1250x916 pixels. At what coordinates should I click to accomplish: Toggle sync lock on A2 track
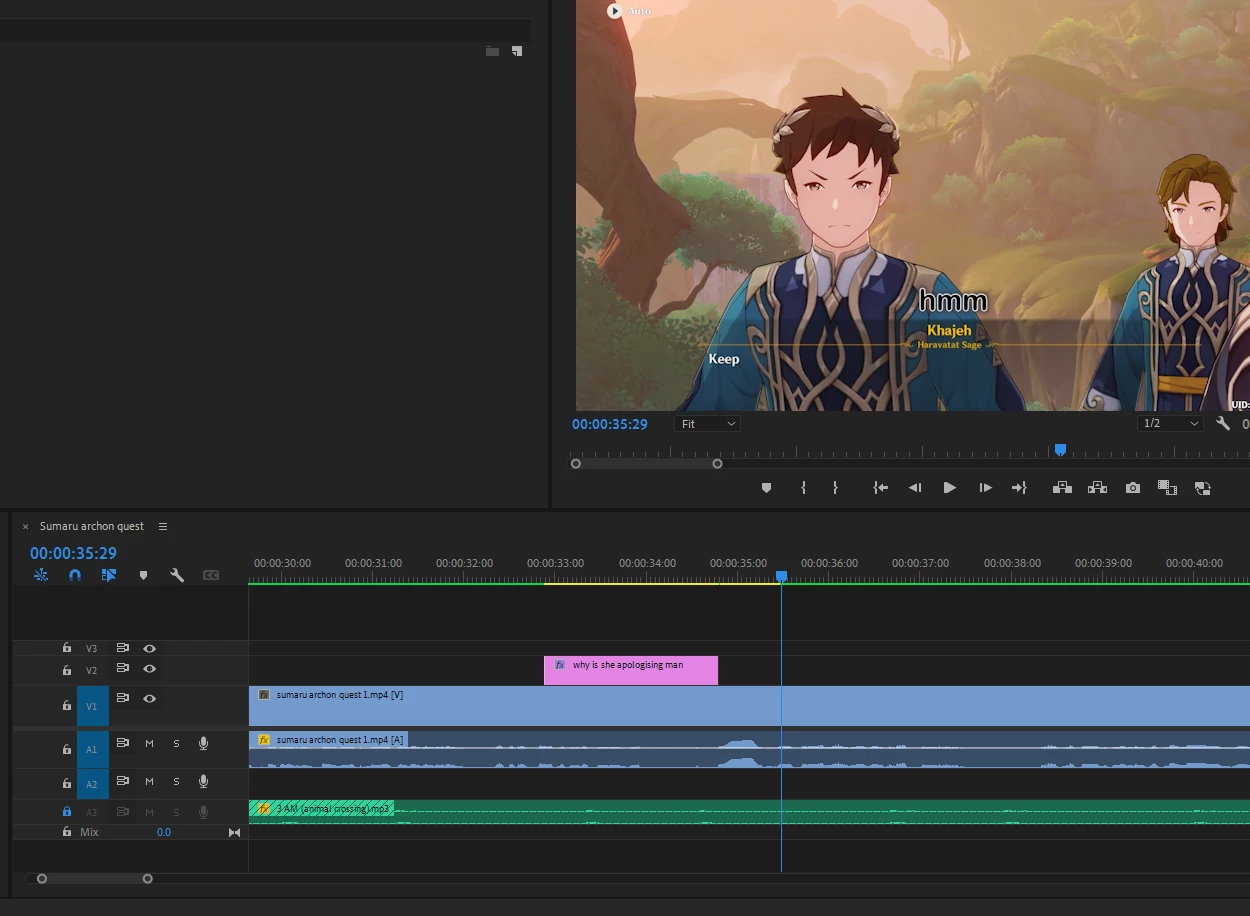point(123,781)
